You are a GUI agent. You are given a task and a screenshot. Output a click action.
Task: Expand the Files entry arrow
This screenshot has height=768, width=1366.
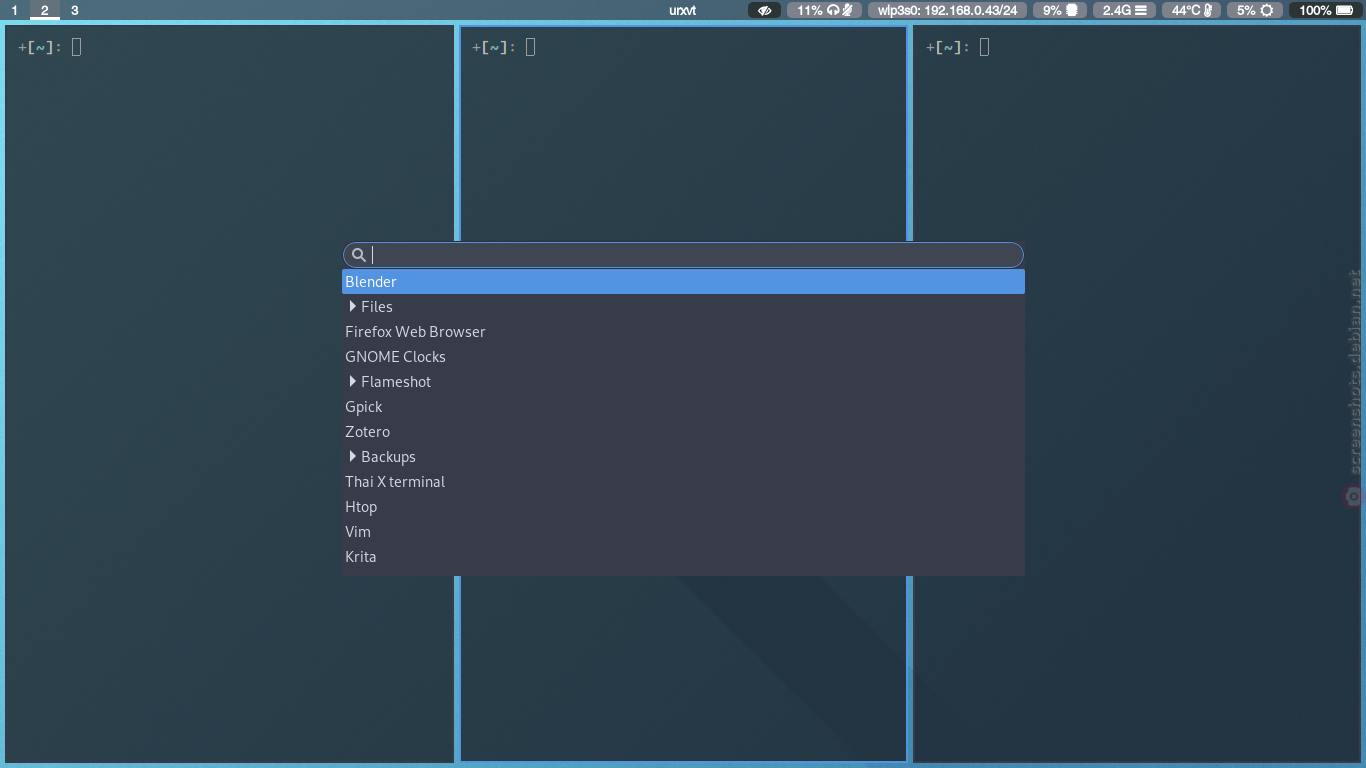[x=352, y=306]
